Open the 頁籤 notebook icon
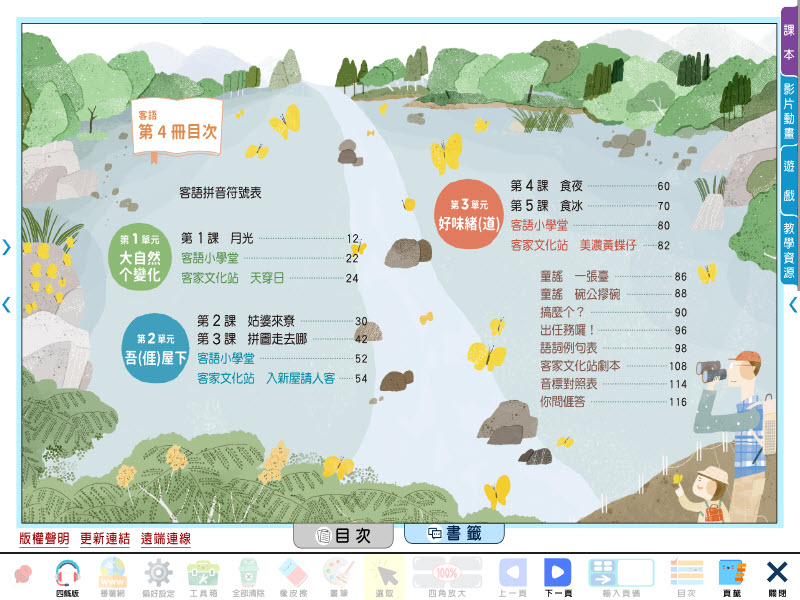Image resolution: width=800 pixels, height=600 pixels. point(732,577)
